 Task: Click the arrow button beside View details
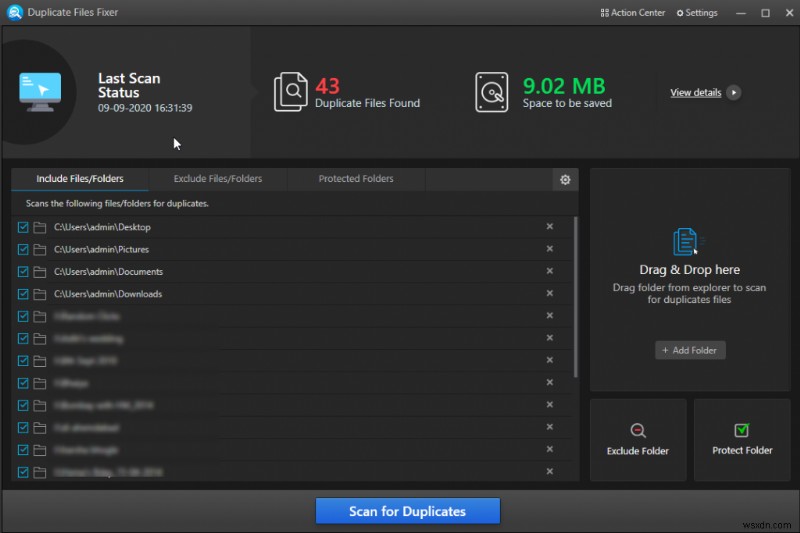tap(734, 93)
